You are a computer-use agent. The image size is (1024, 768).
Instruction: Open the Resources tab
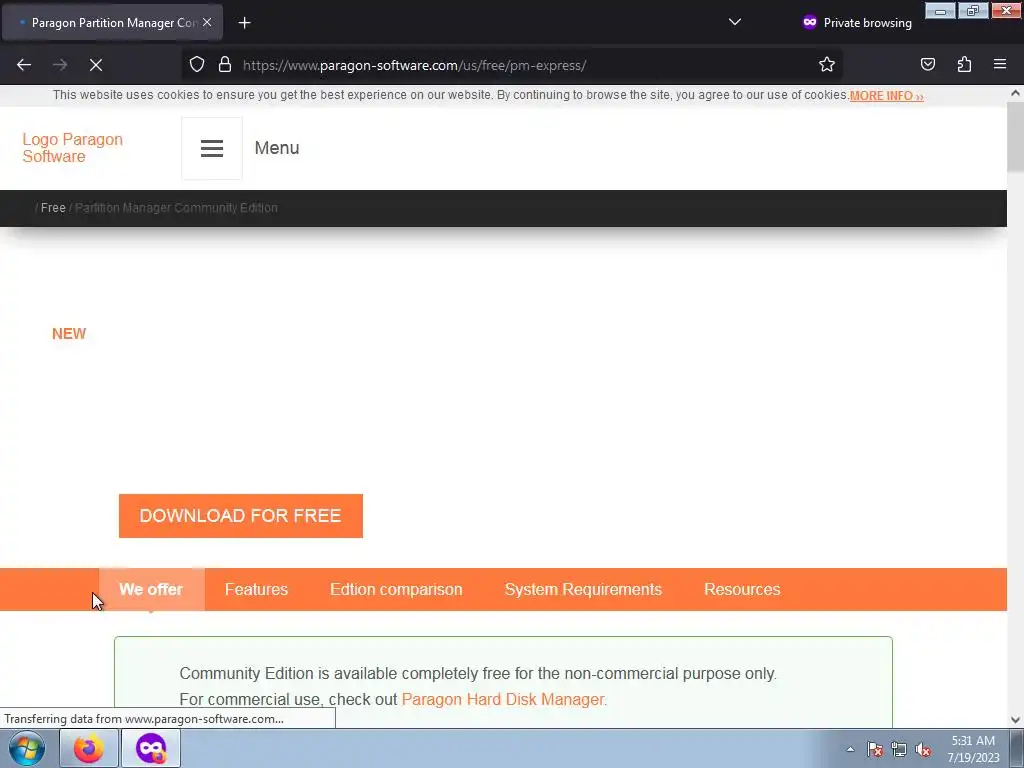point(742,589)
